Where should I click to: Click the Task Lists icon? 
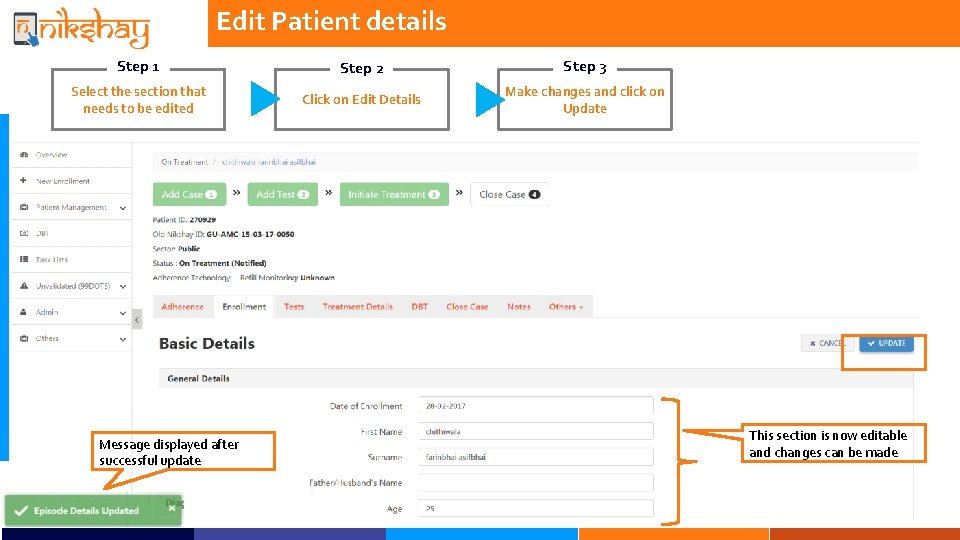[23, 260]
